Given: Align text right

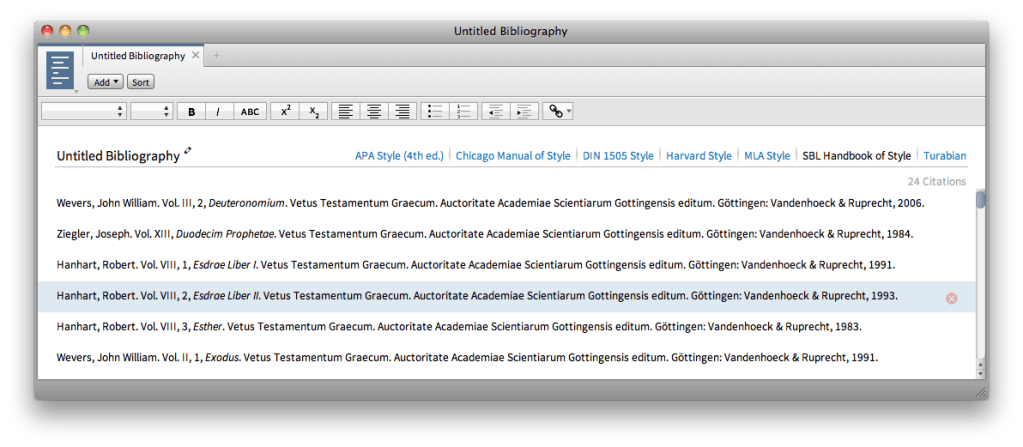Looking at the screenshot, I should click(x=402, y=112).
